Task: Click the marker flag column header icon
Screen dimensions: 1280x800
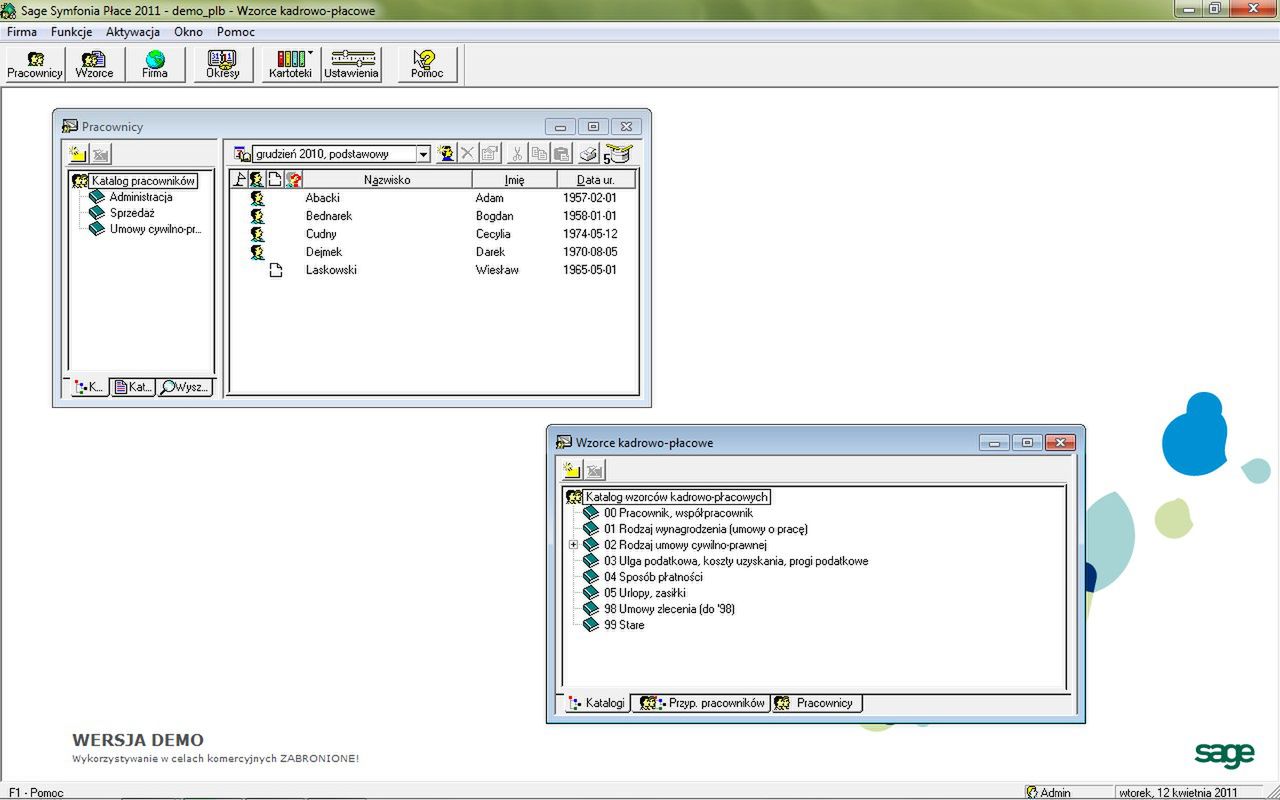Action: tap(238, 180)
